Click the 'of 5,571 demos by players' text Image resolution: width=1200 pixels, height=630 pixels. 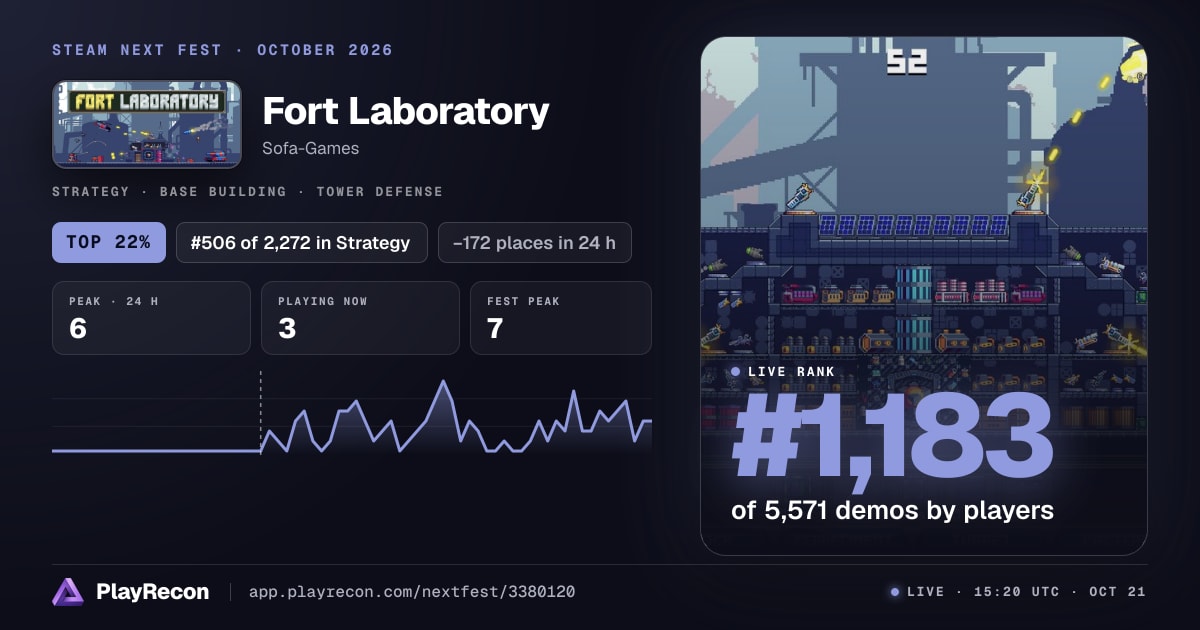pos(892,510)
